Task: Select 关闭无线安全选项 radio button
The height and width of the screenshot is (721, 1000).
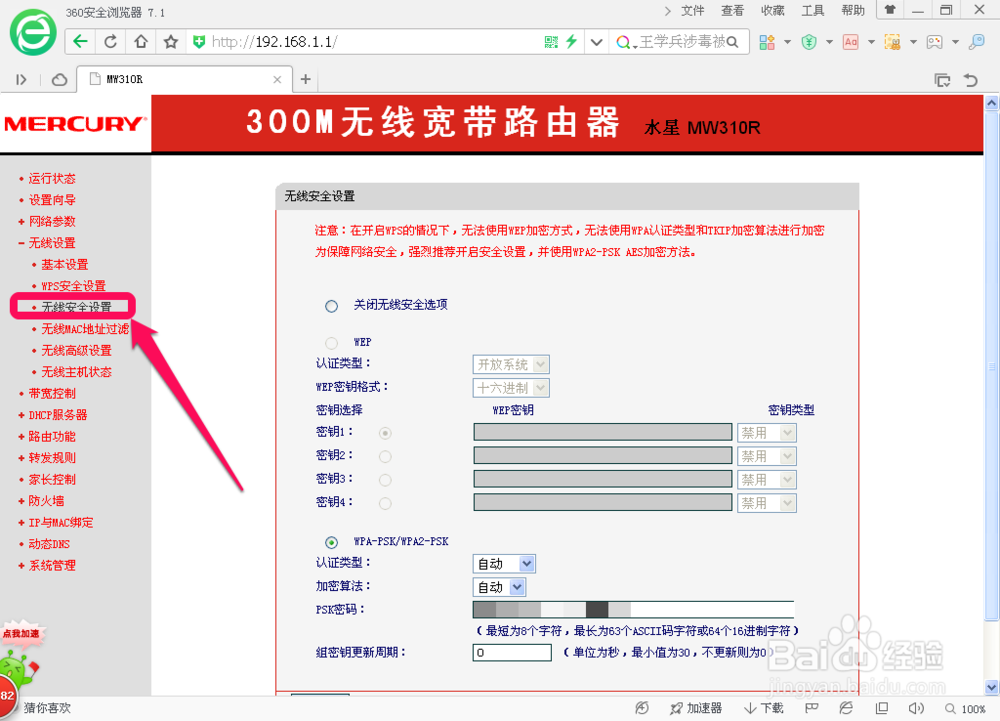Action: 332,306
